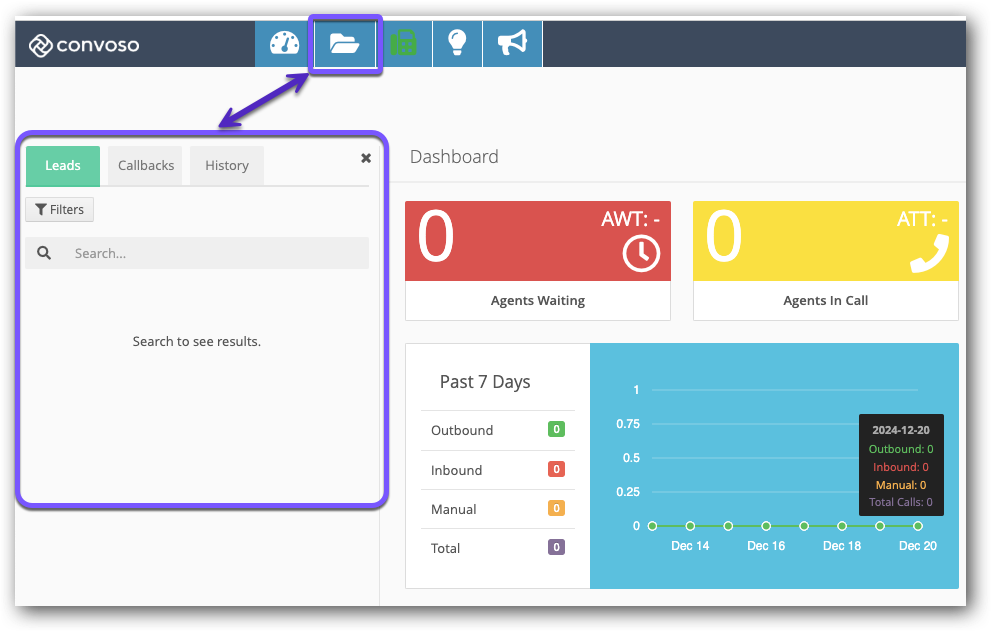Switch to the Callbacks tab

click(145, 165)
